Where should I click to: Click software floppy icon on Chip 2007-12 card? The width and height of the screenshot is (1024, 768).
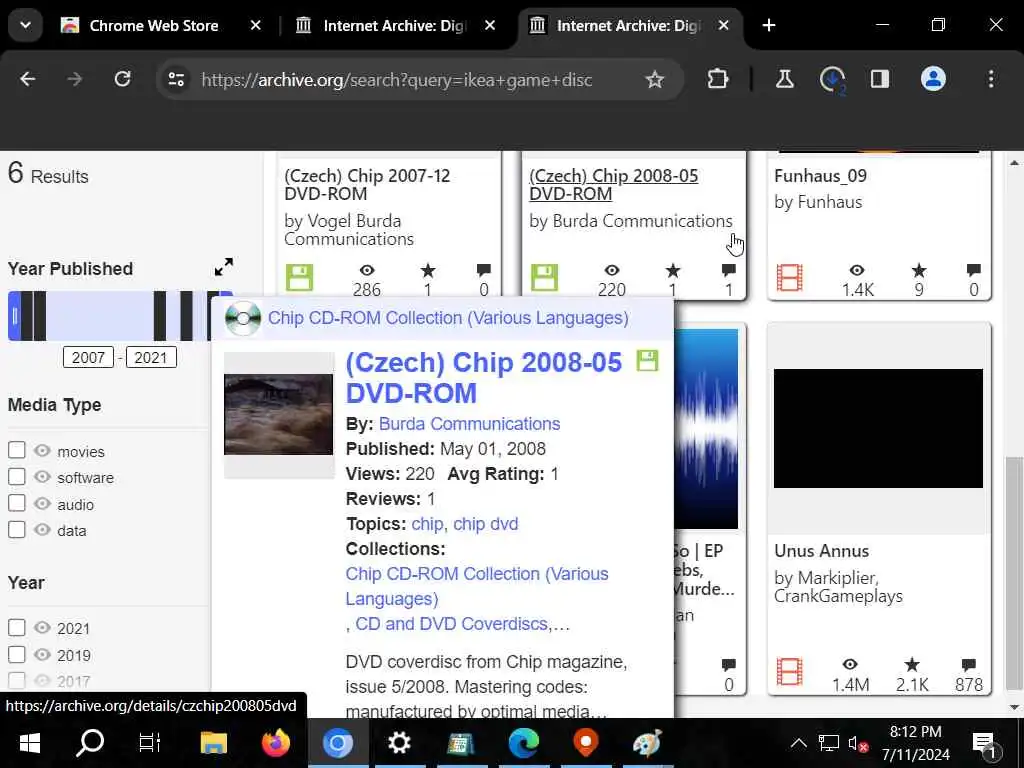299,277
